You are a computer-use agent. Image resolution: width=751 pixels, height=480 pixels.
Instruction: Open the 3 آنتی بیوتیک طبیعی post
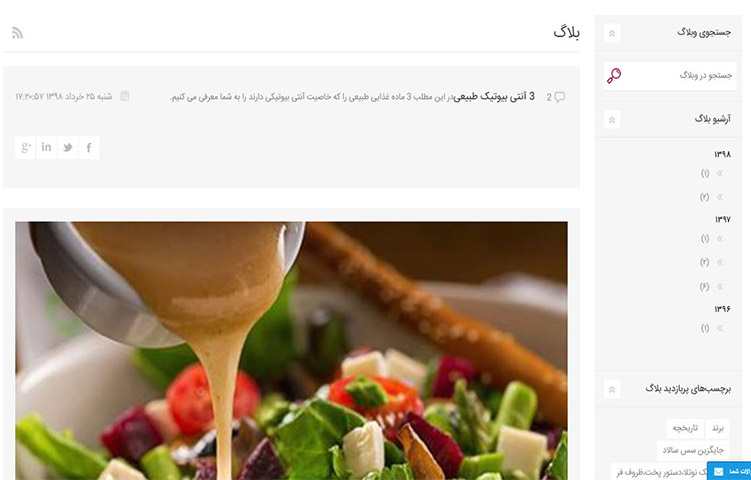[494, 97]
